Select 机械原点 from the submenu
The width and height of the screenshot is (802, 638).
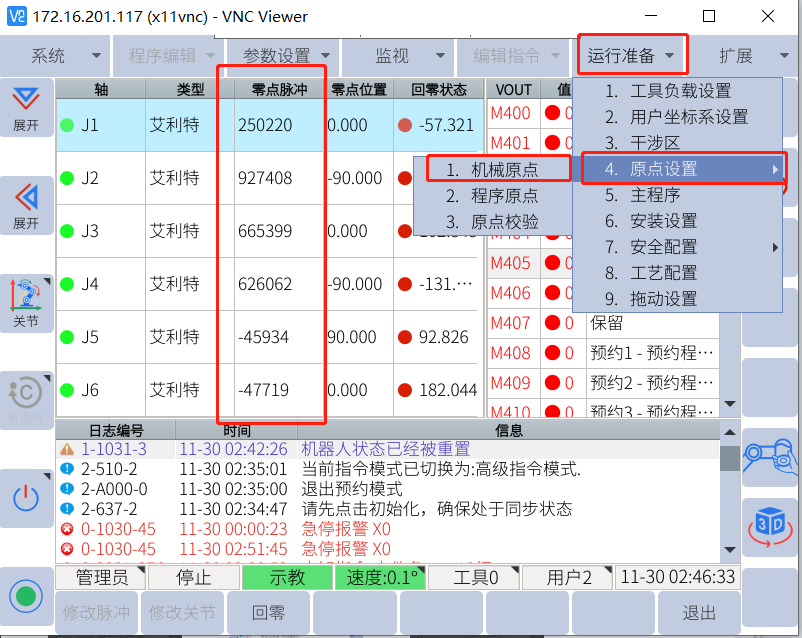(504, 170)
